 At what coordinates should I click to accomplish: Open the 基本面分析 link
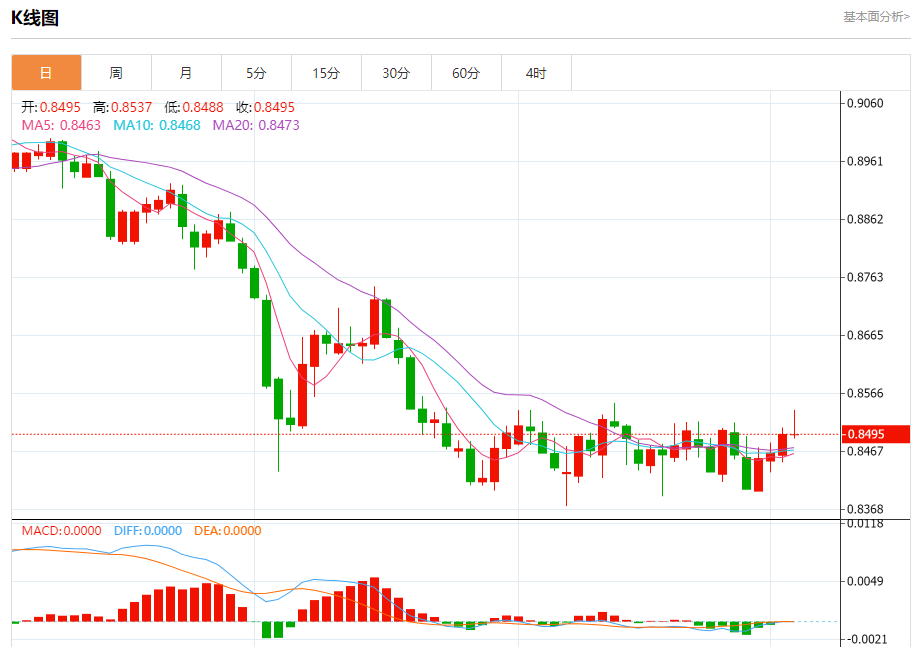(x=876, y=16)
